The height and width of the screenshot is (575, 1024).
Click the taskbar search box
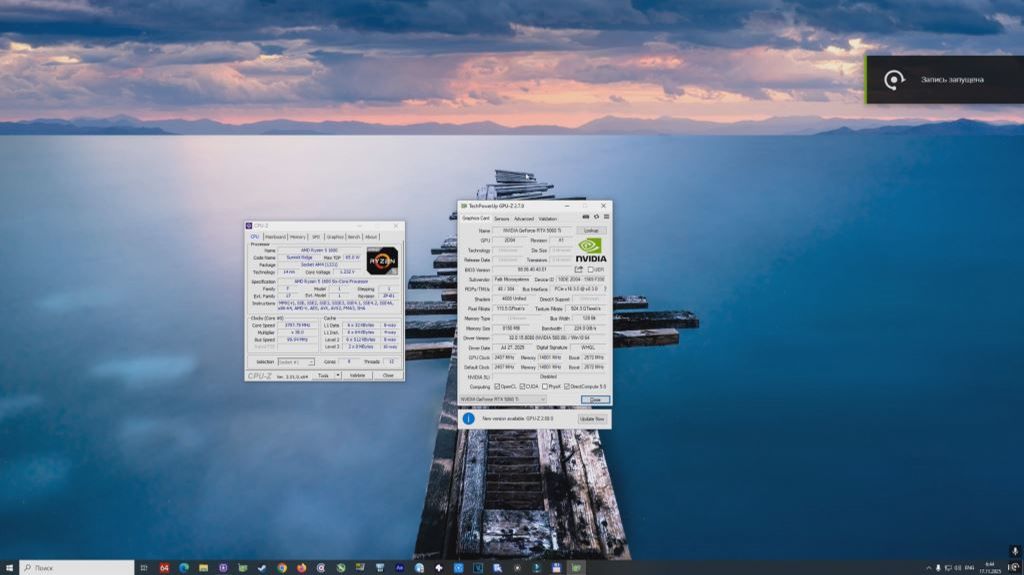[76, 568]
